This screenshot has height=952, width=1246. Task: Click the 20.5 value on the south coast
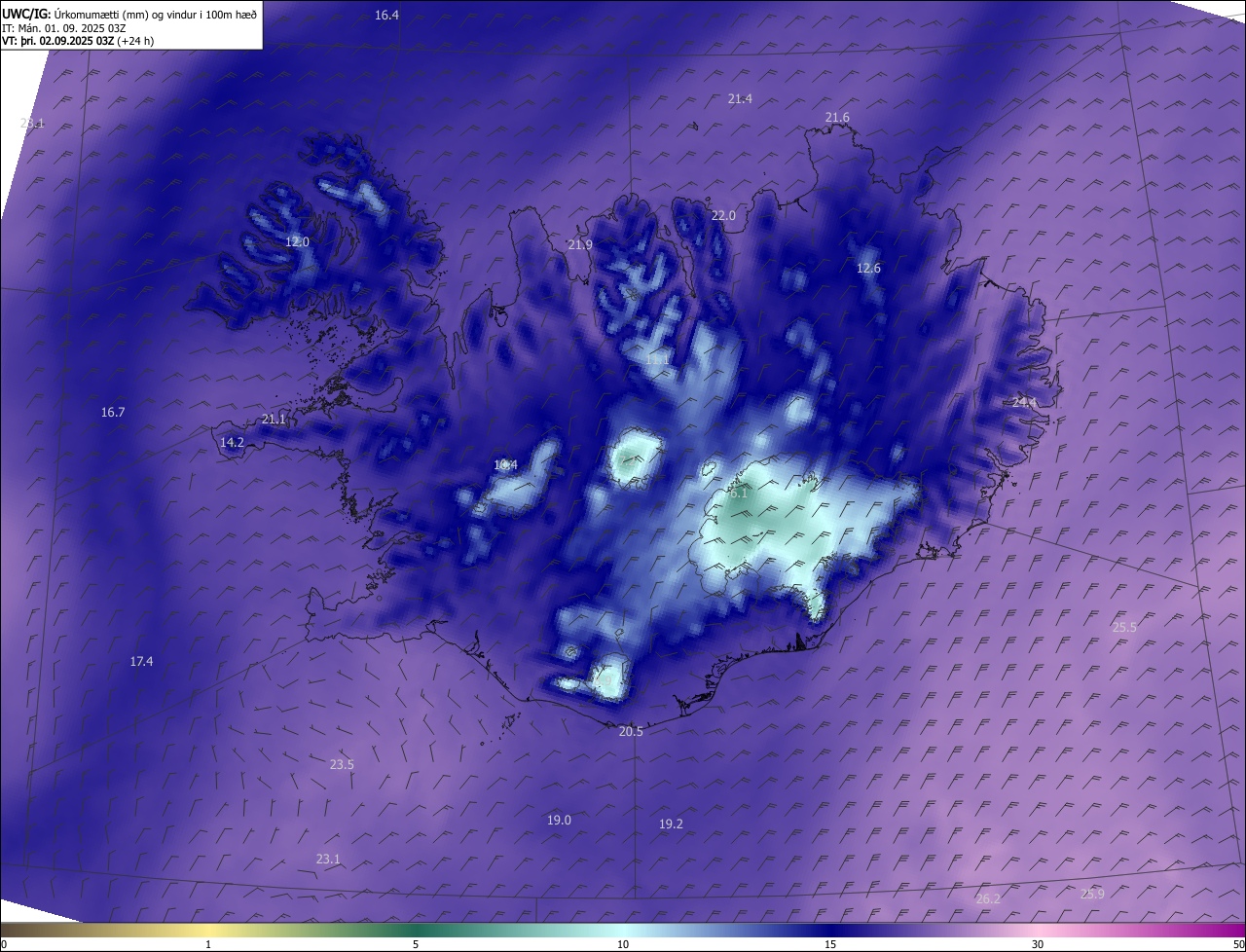631,732
